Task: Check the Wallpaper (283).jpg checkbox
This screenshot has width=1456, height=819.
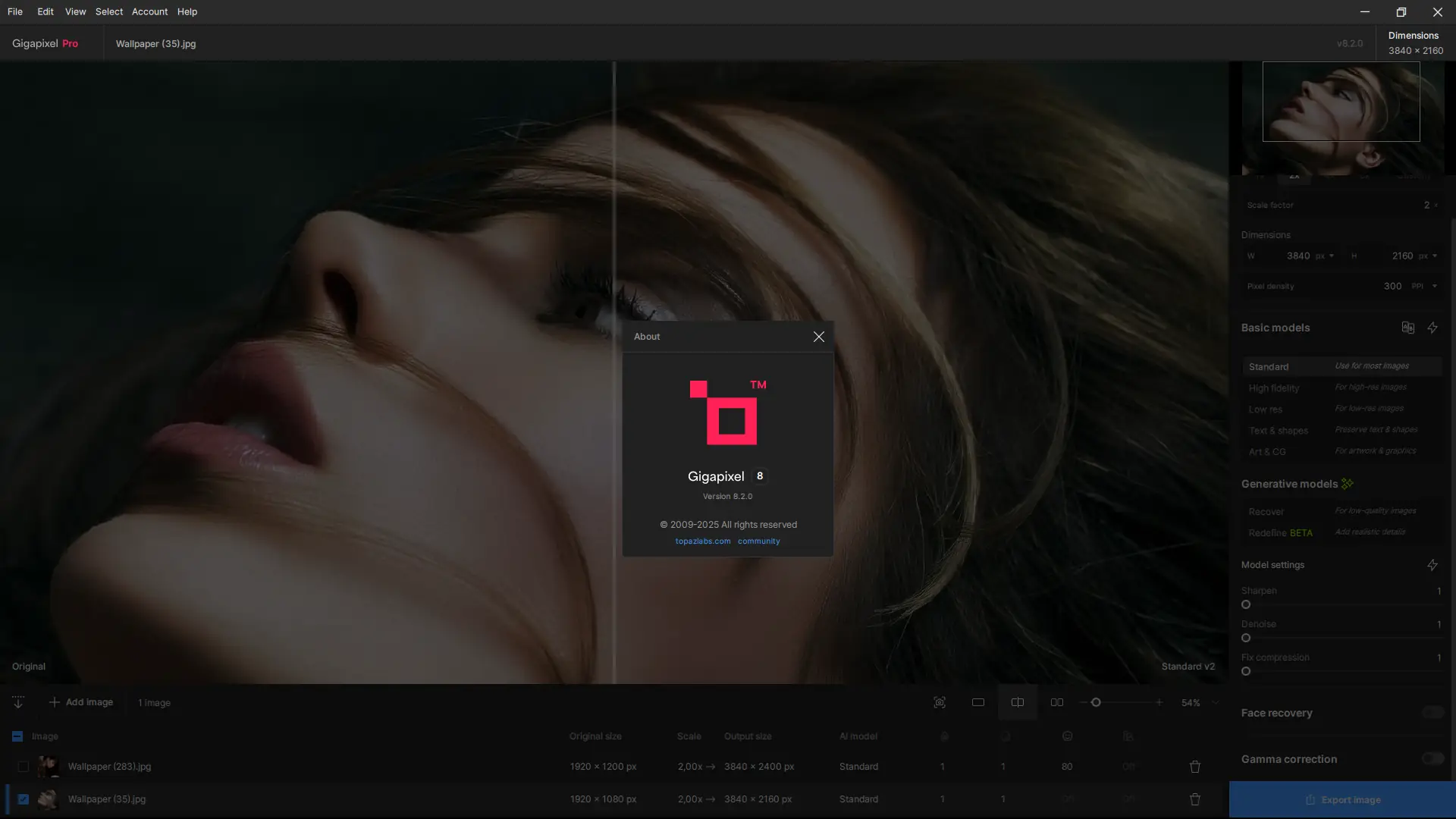Action: pos(24,767)
